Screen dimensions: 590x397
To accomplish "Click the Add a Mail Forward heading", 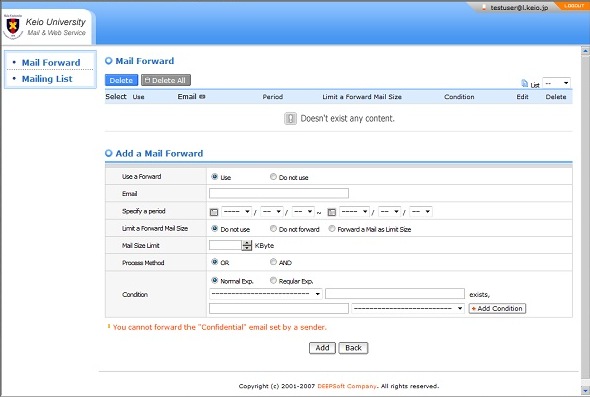I will click(x=159, y=154).
